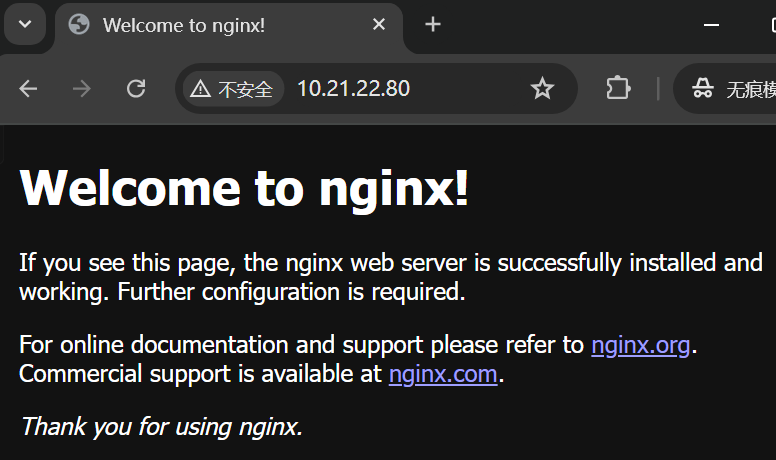Bookmark this page with the star icon
Viewport: 776px width, 460px height.
pos(542,89)
